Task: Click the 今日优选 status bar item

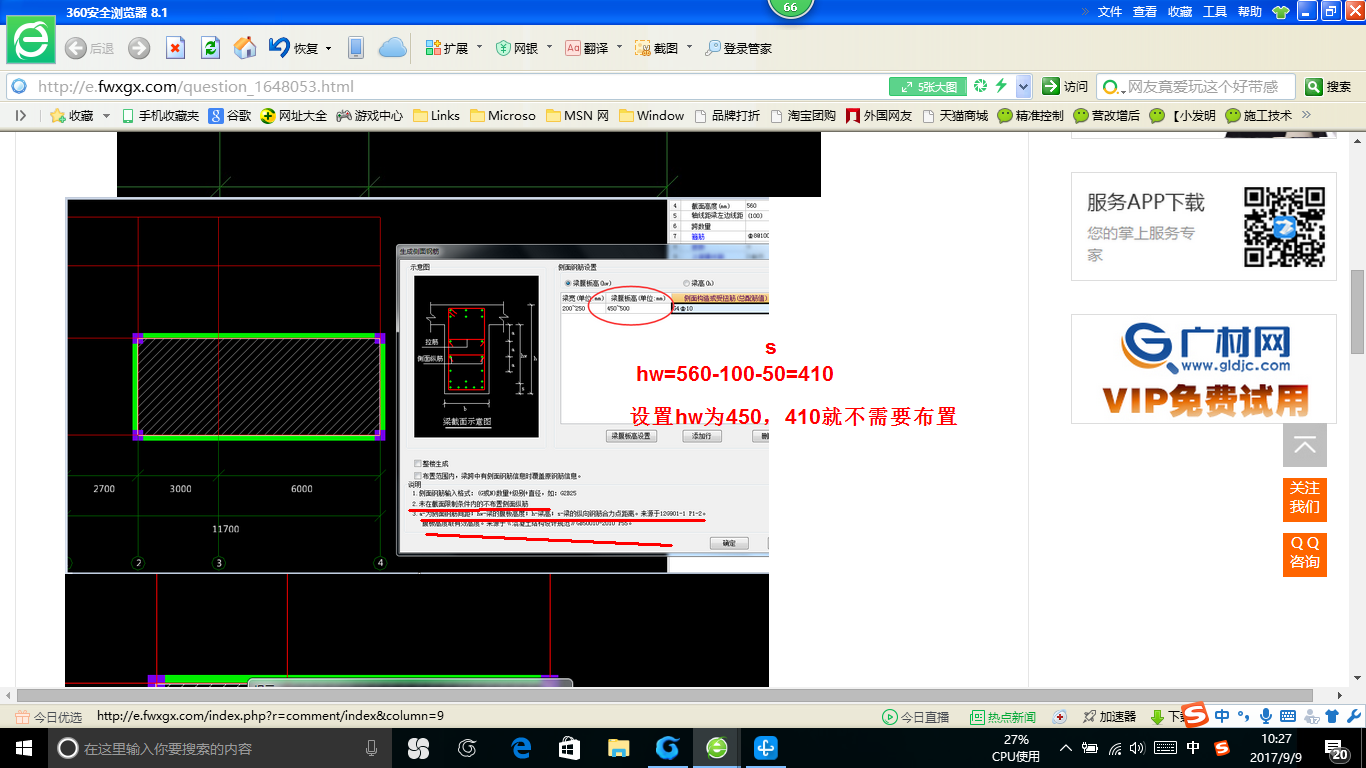Action: 49,717
